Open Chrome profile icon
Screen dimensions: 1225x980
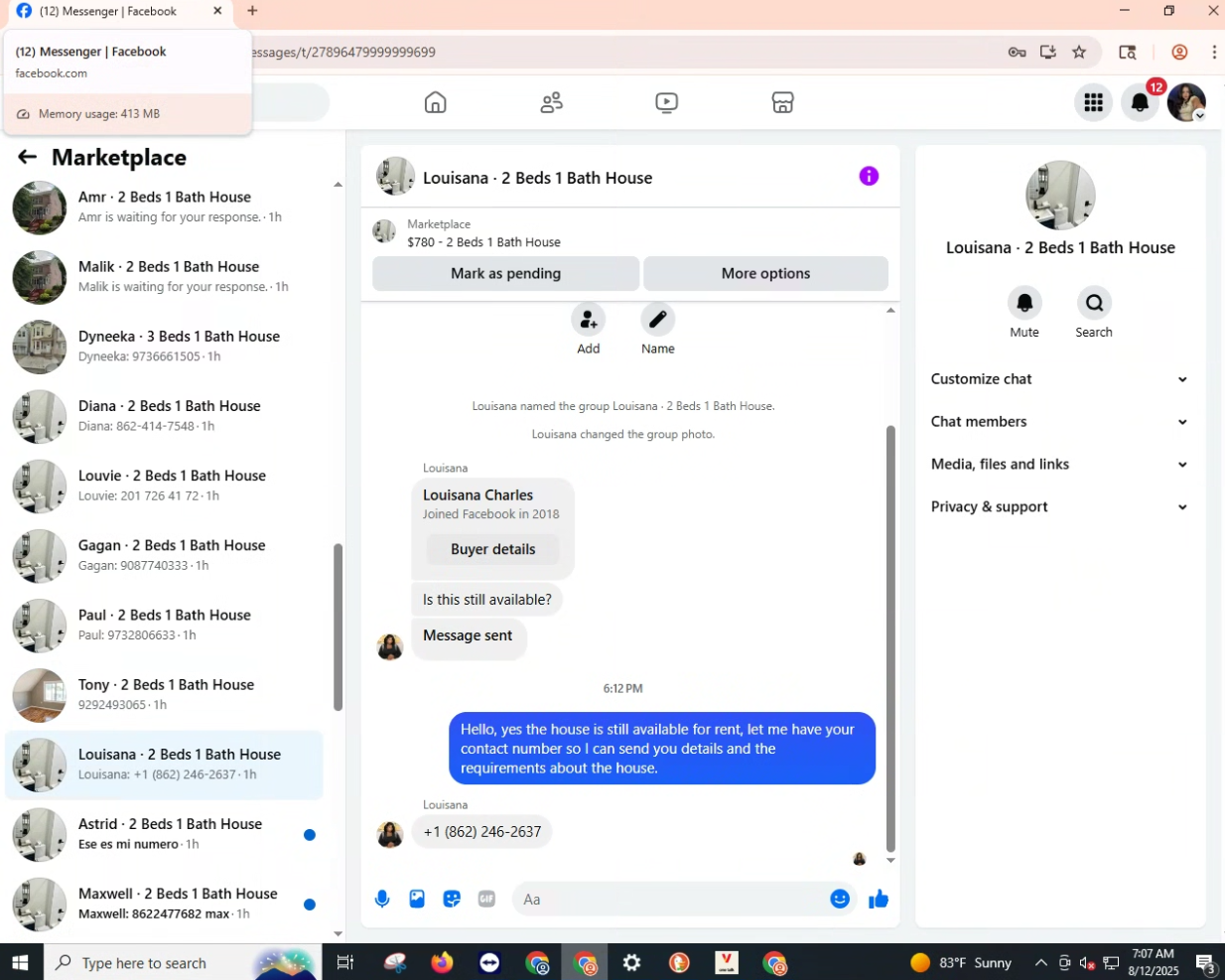click(1179, 52)
